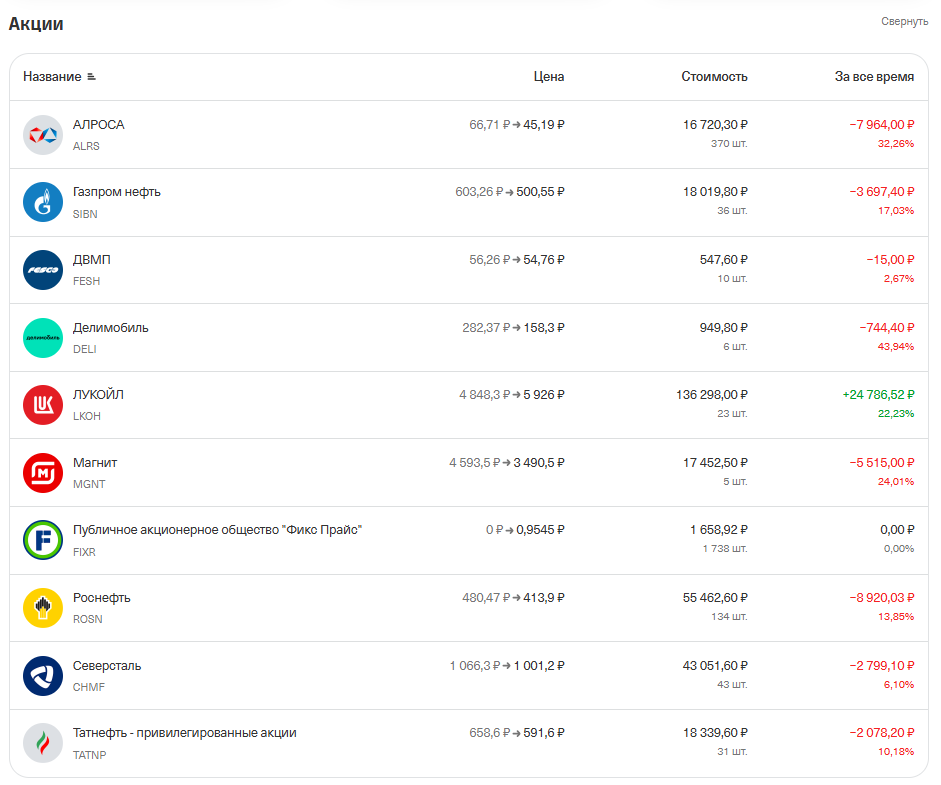Screen dimensions: 941x785
Task: Click the Магнит red logo icon
Action: [43, 473]
